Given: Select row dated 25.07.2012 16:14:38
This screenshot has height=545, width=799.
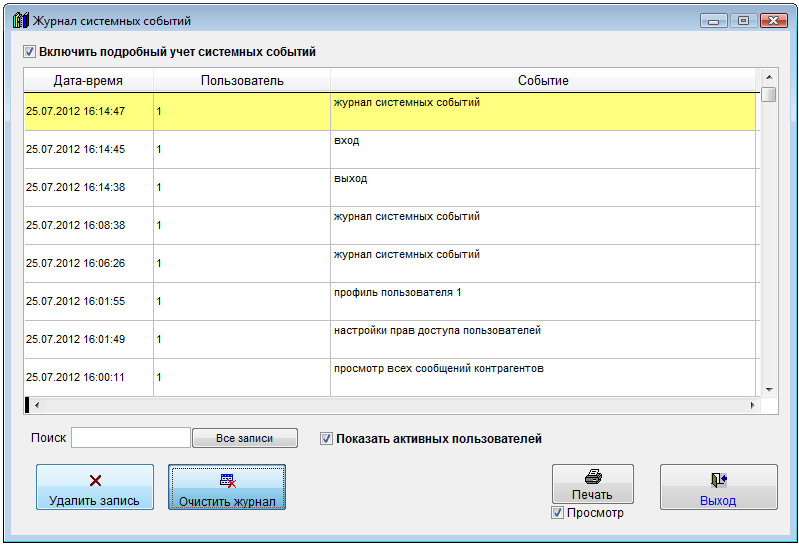Looking at the screenshot, I should pos(390,187).
